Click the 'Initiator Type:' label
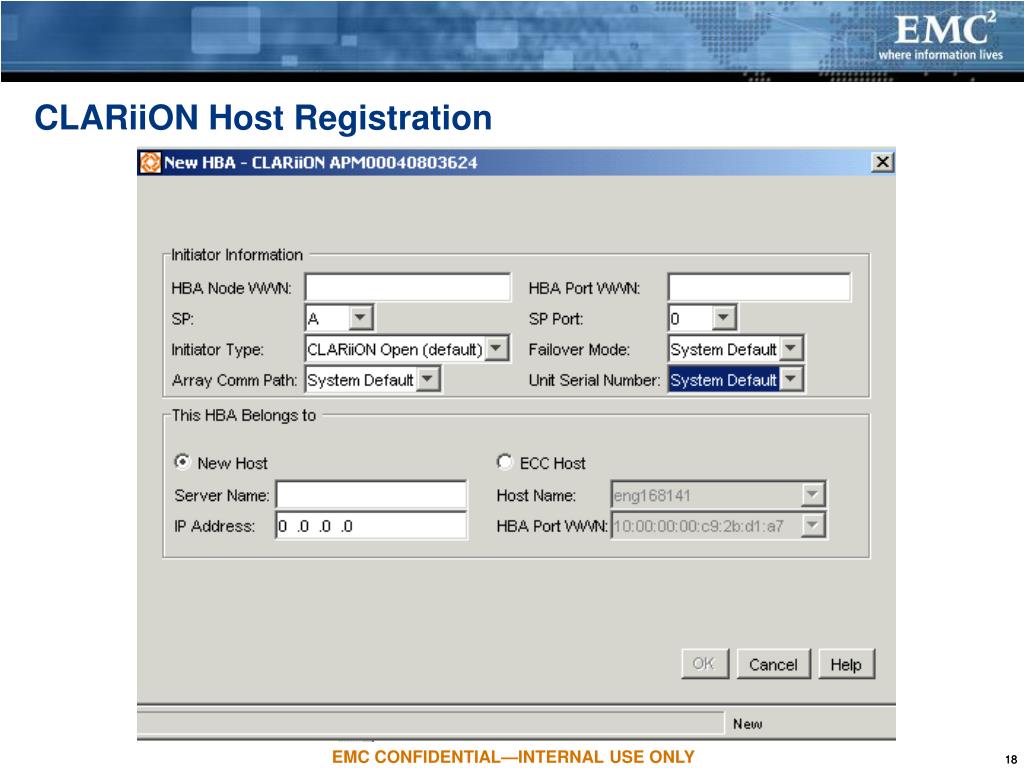Viewport: 1024px width, 768px height. [x=217, y=349]
